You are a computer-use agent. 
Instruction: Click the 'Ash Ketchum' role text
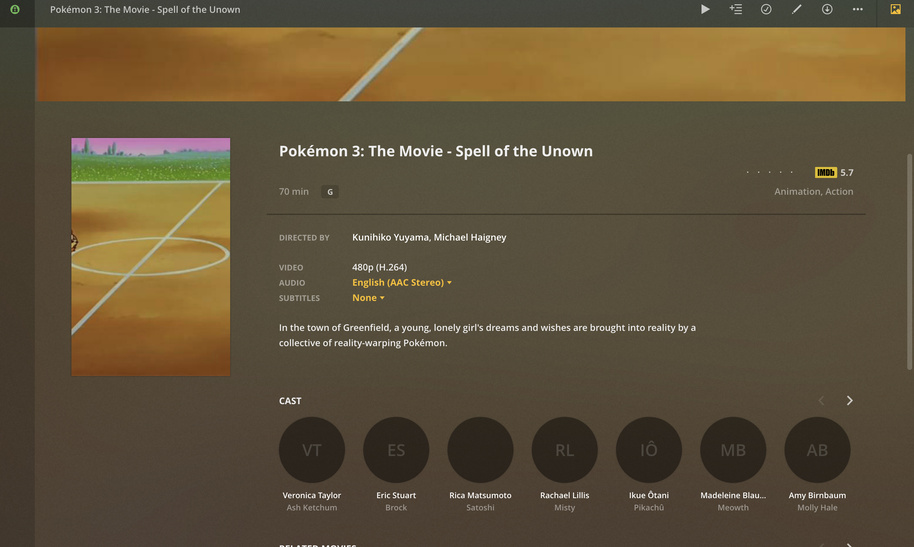[312, 508]
